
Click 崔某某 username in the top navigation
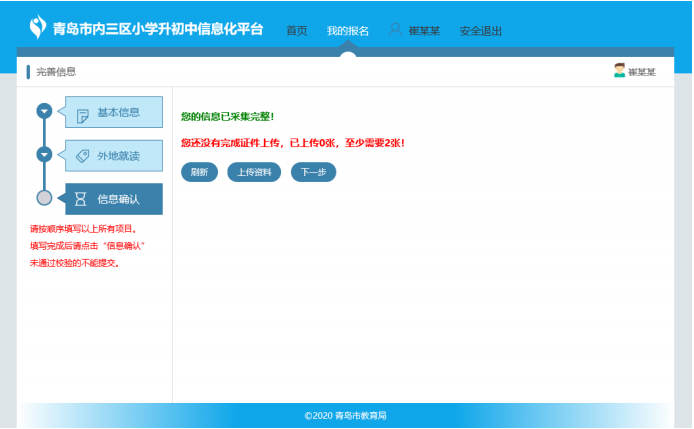[x=424, y=31]
